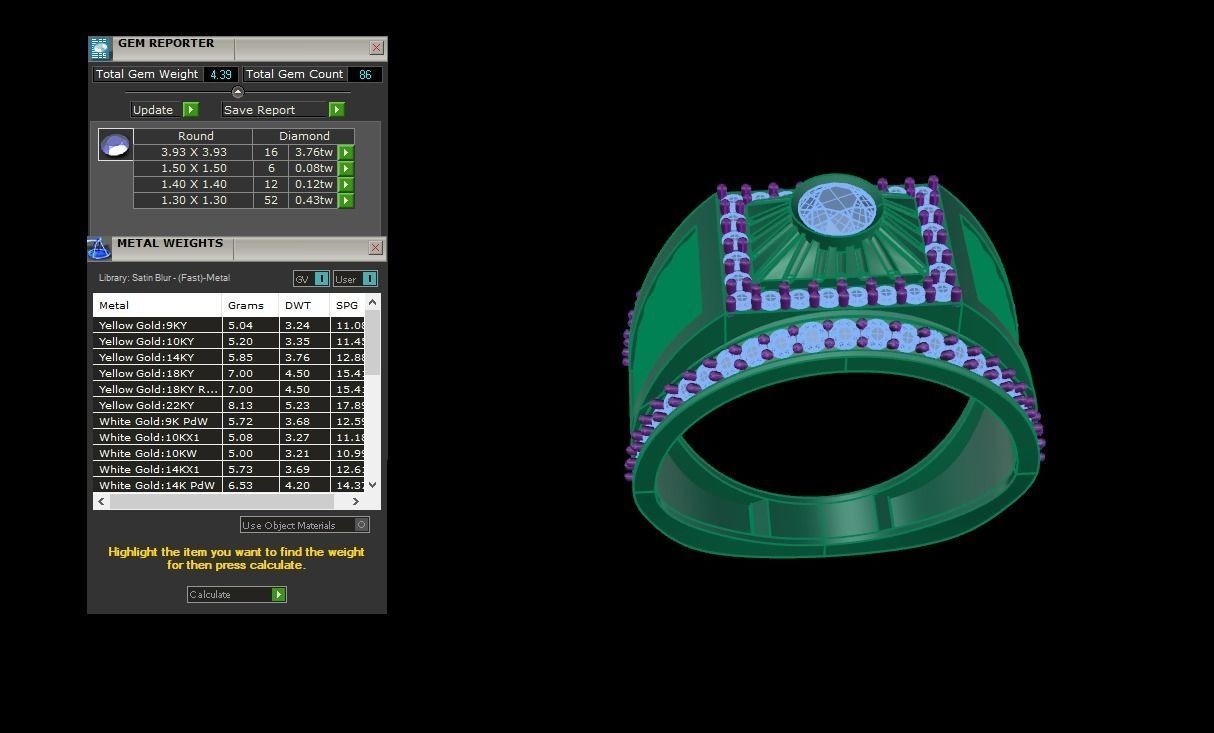Close the Metal Weights panel
1214x733 pixels.
[376, 248]
